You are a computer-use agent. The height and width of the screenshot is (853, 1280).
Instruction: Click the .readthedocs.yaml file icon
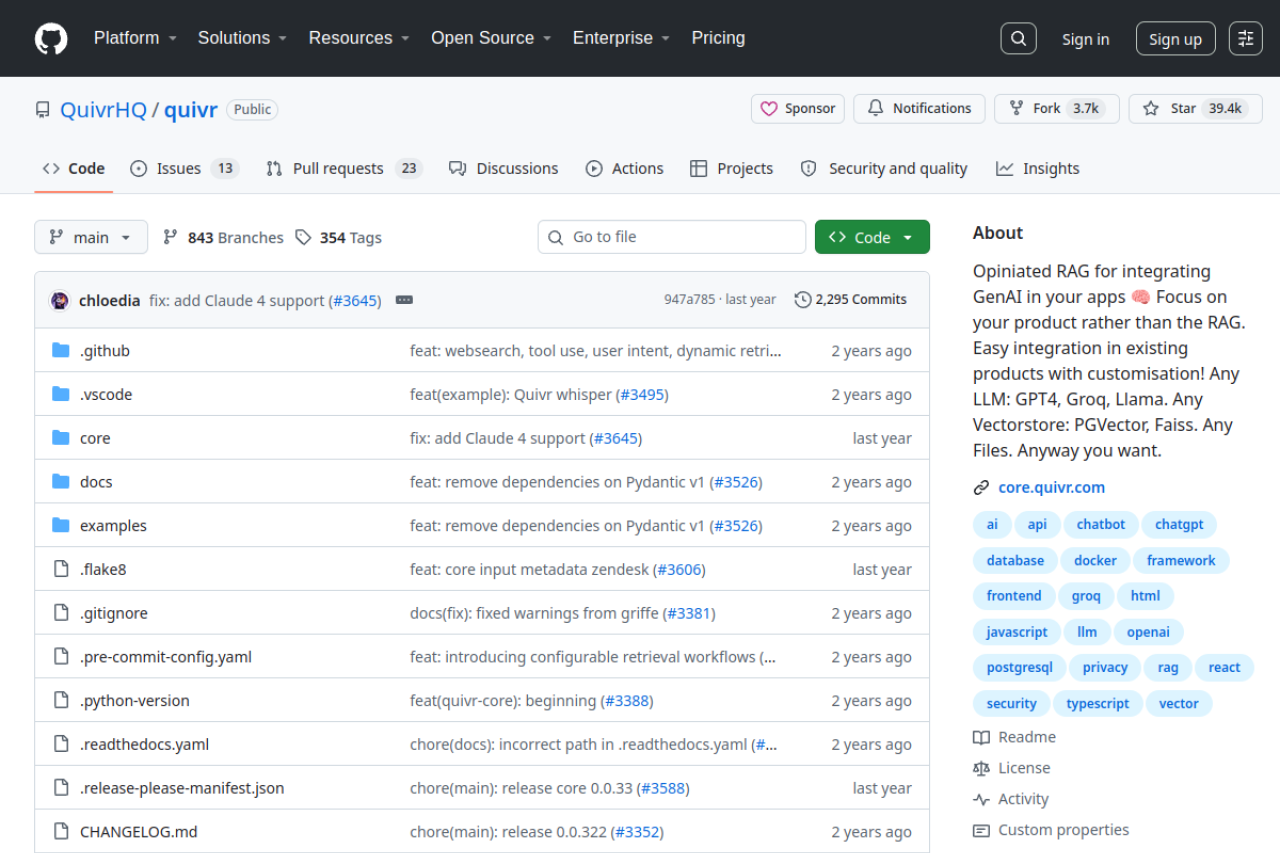[x=61, y=745]
